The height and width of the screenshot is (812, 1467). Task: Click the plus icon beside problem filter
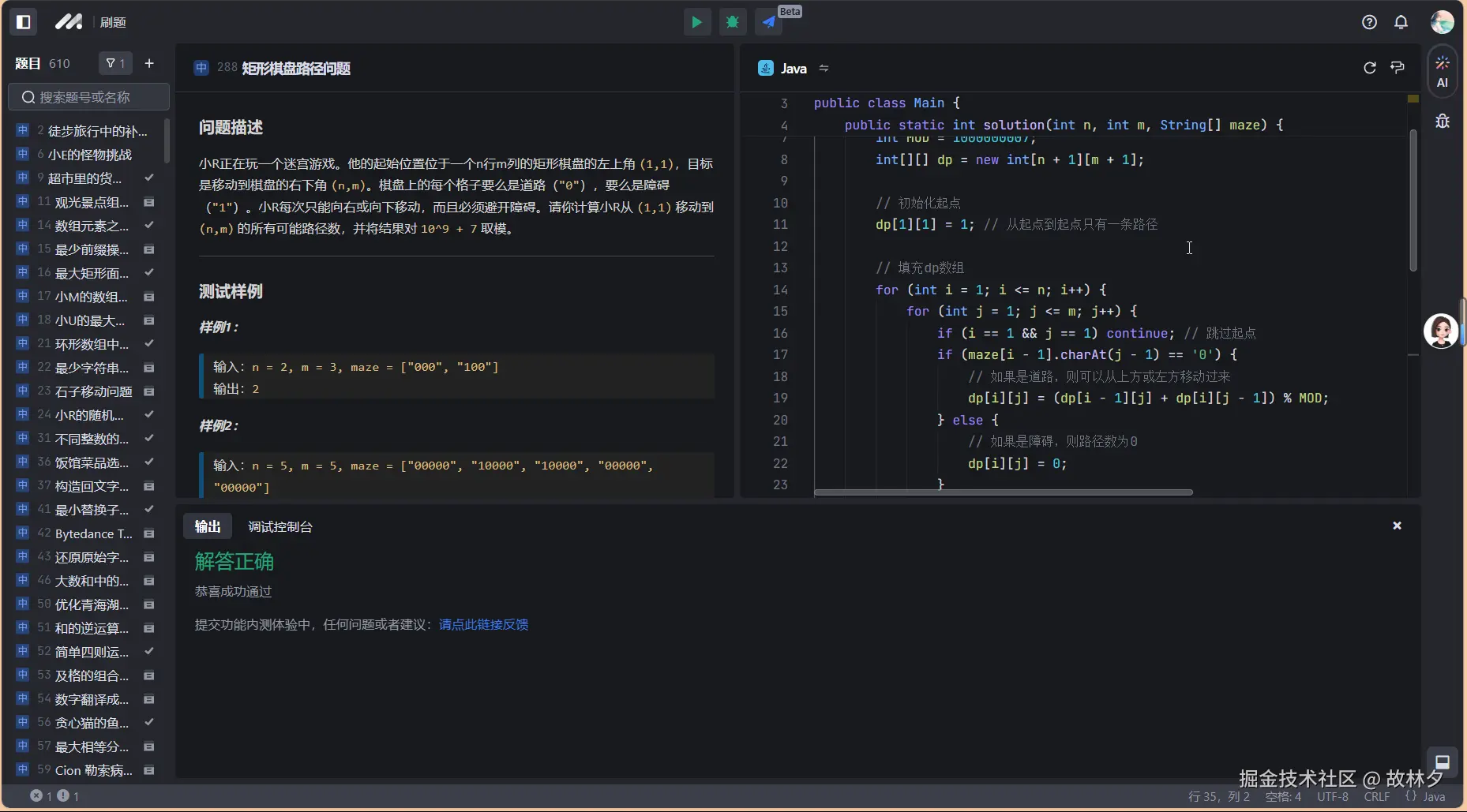pyautogui.click(x=149, y=63)
